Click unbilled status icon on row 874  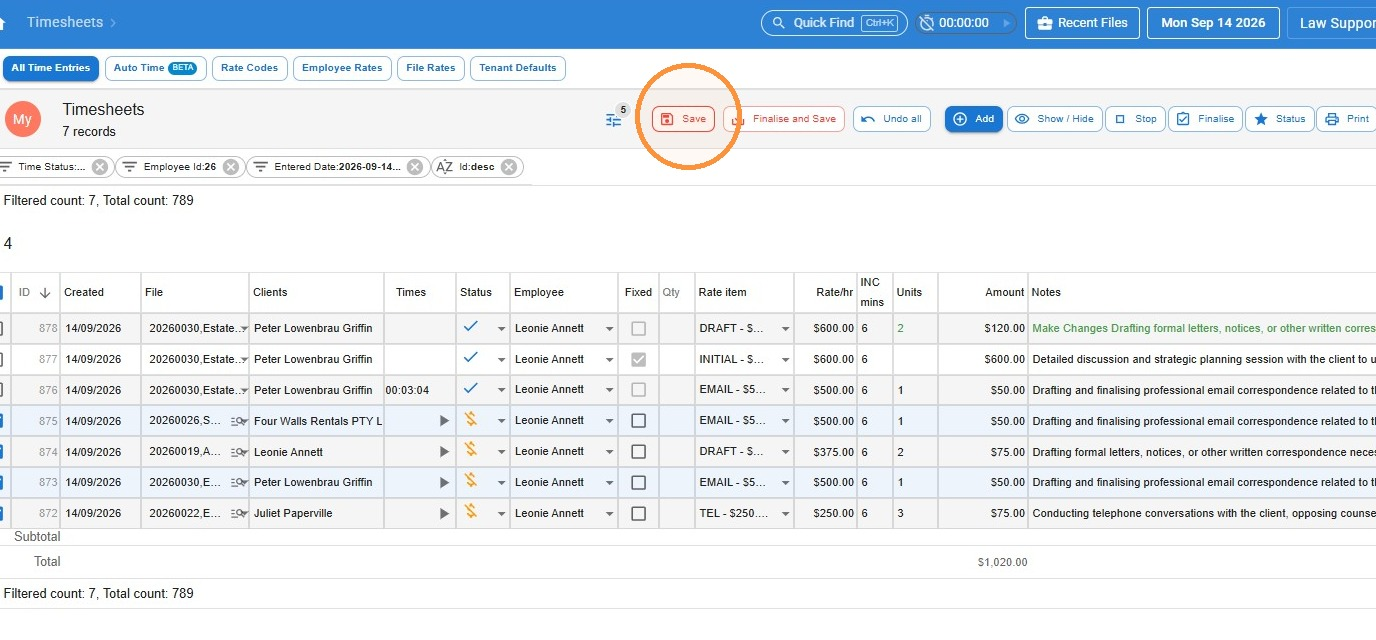click(x=471, y=450)
